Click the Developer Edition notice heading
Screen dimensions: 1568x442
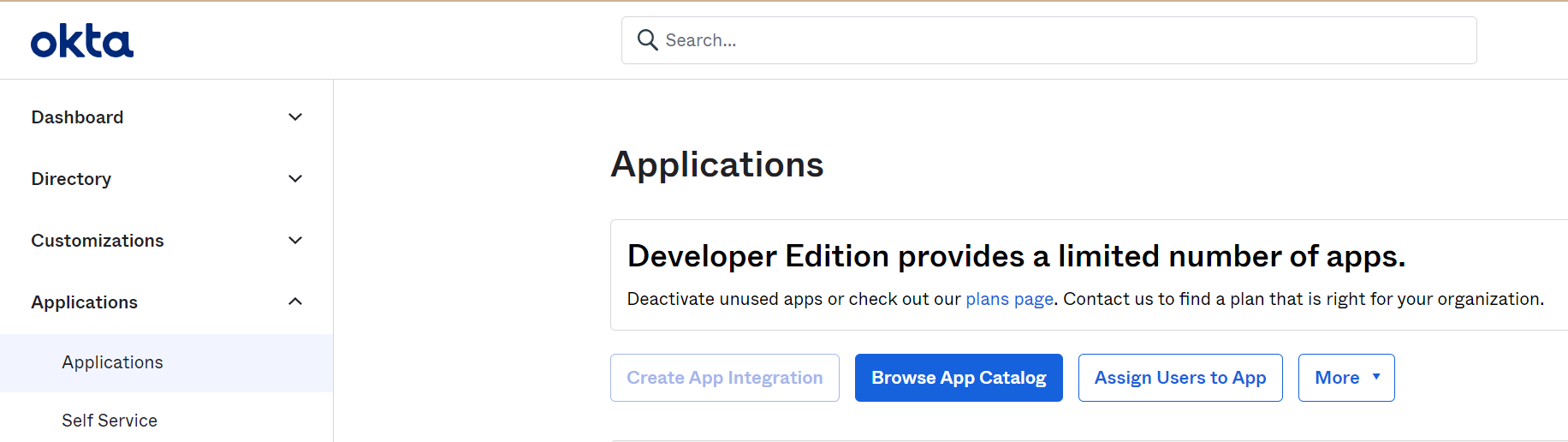click(x=1016, y=256)
